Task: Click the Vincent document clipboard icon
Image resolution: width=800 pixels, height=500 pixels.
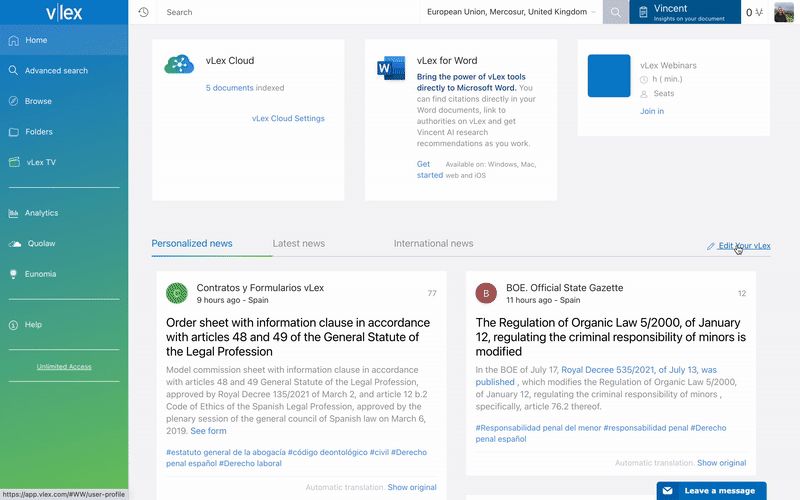Action: [643, 12]
